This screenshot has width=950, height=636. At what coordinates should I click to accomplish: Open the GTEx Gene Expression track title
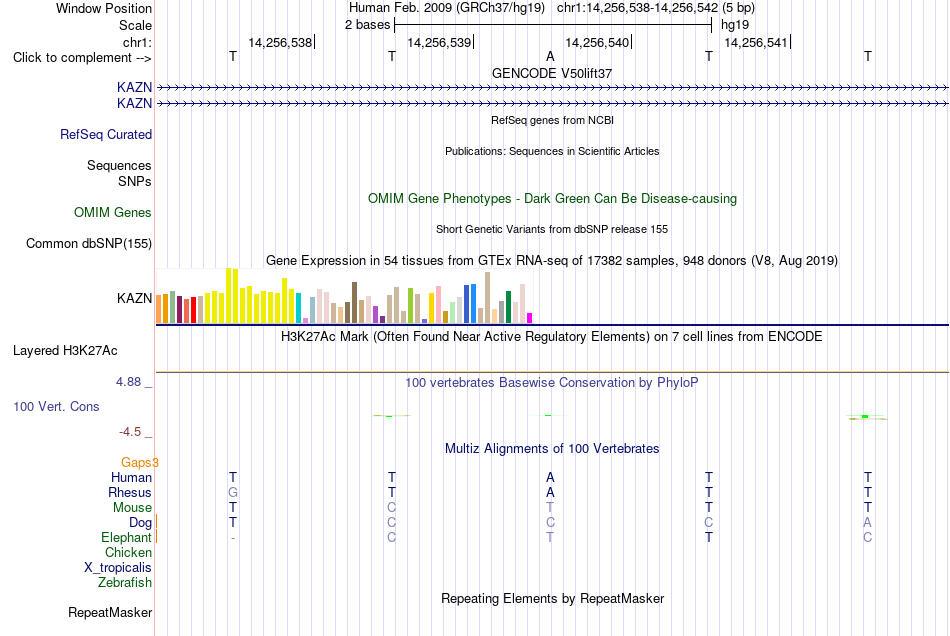click(552, 260)
